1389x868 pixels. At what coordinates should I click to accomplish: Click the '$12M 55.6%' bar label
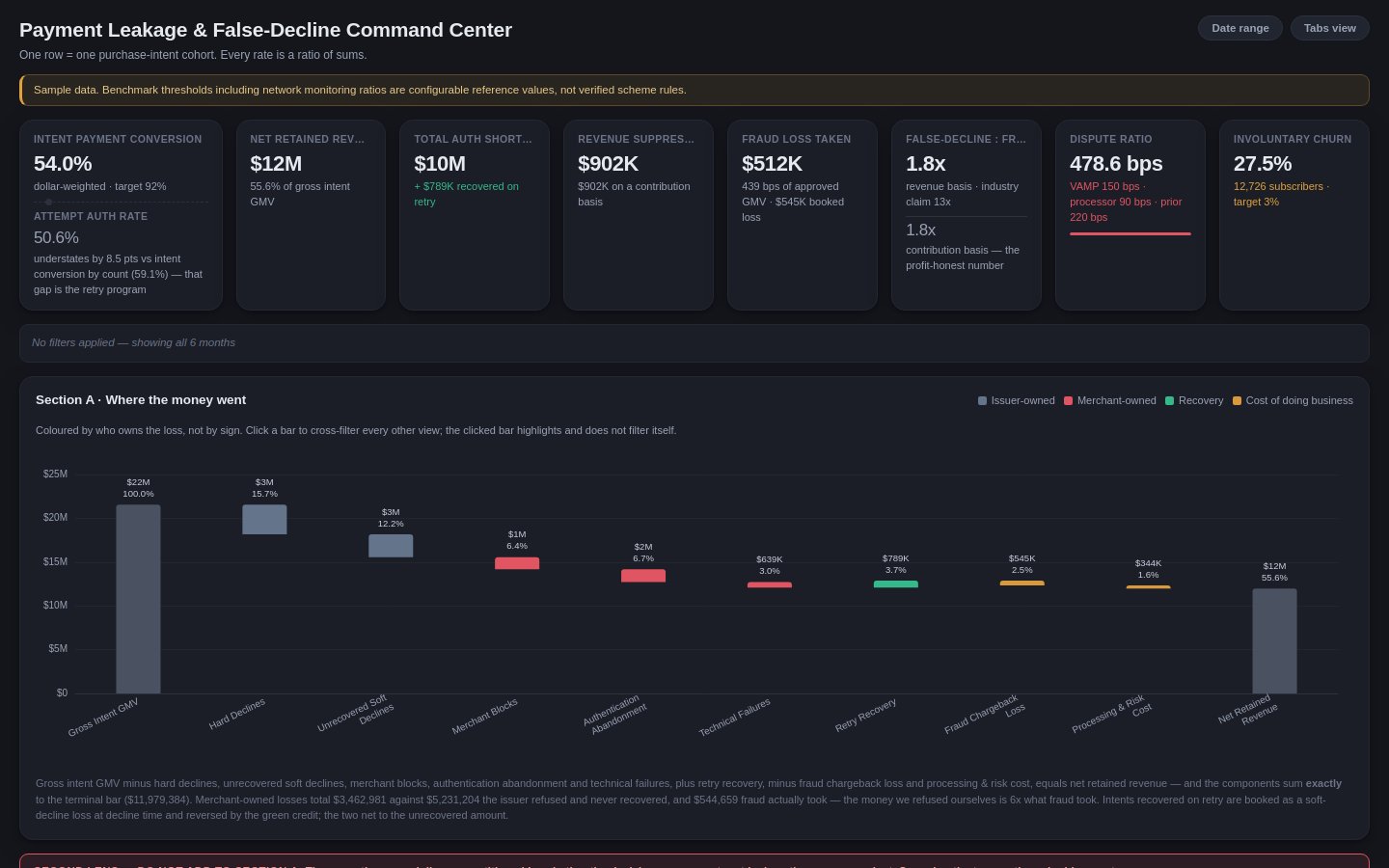(x=1274, y=572)
